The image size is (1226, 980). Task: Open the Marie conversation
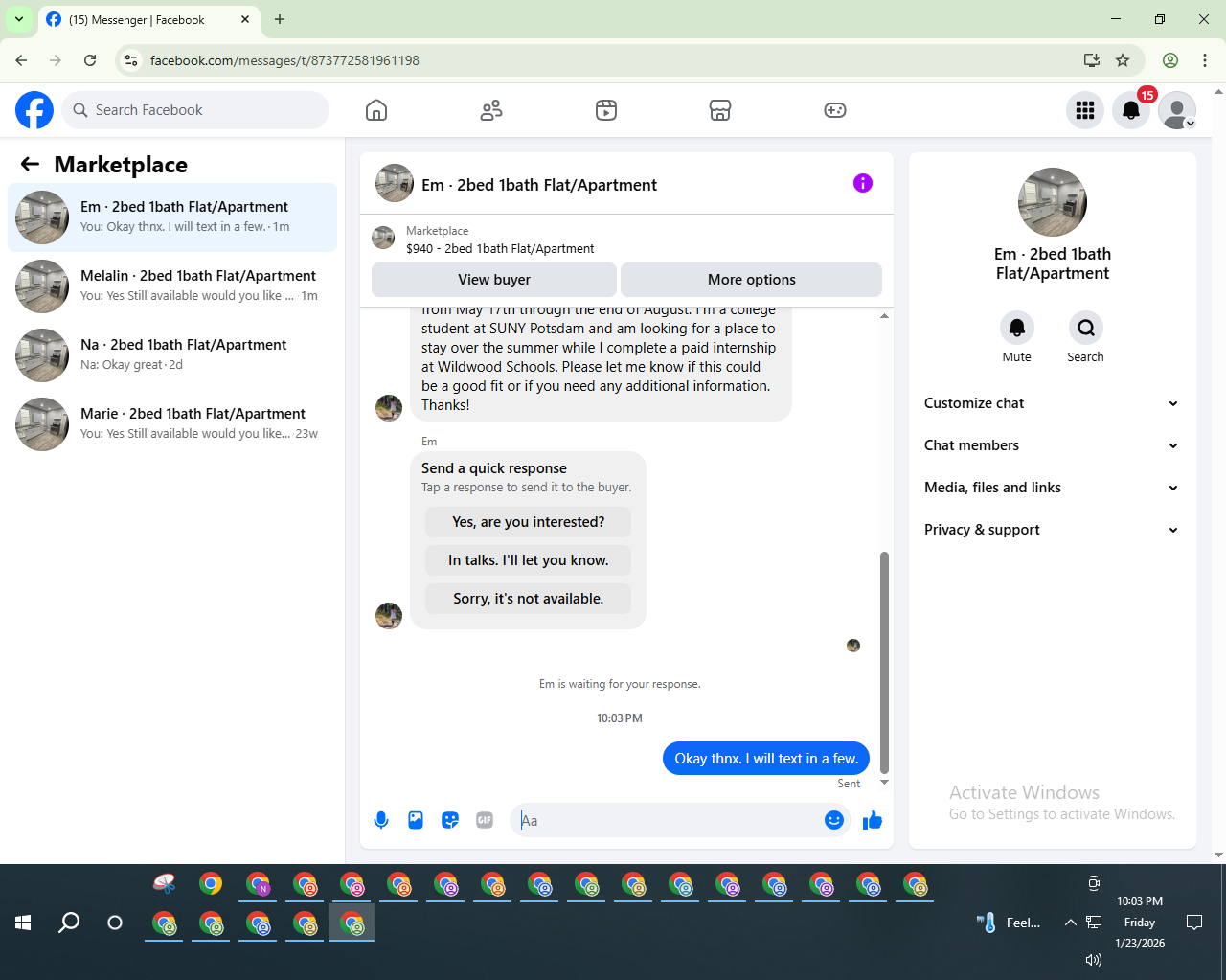point(172,424)
